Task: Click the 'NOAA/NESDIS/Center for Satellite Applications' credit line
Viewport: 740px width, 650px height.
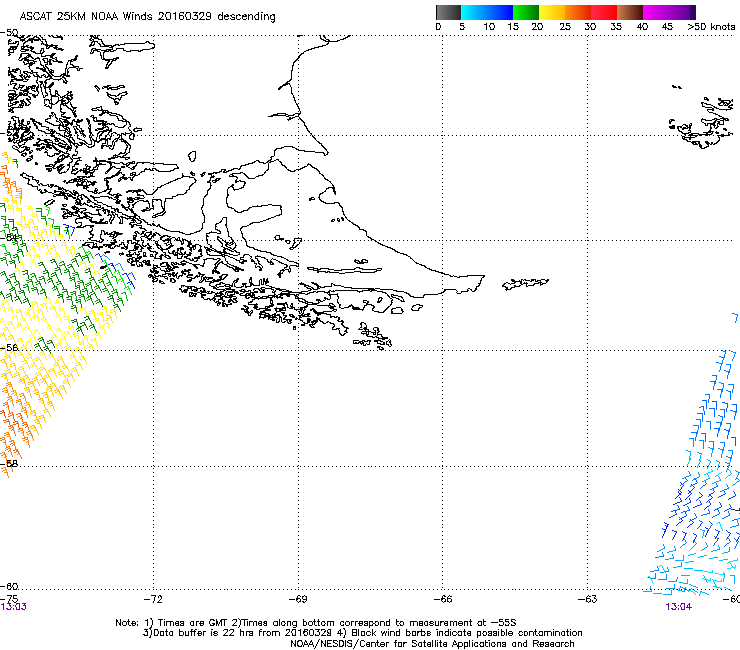Action: (x=432, y=644)
